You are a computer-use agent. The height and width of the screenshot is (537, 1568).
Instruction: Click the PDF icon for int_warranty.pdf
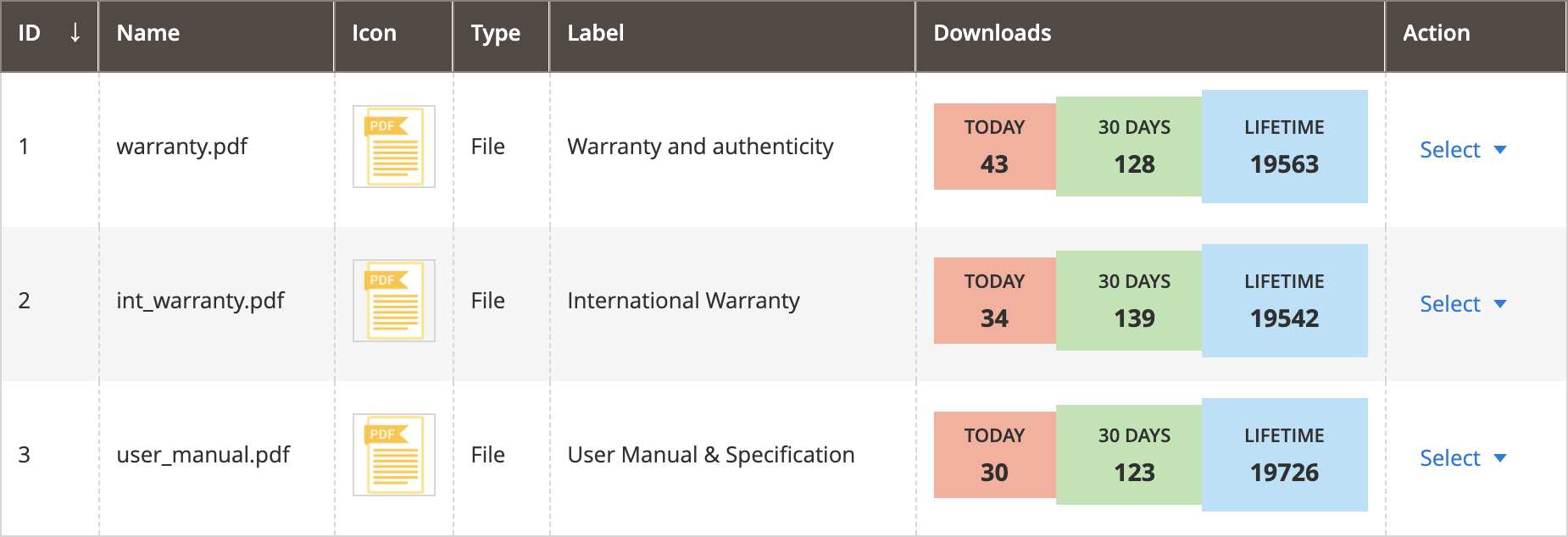[392, 300]
